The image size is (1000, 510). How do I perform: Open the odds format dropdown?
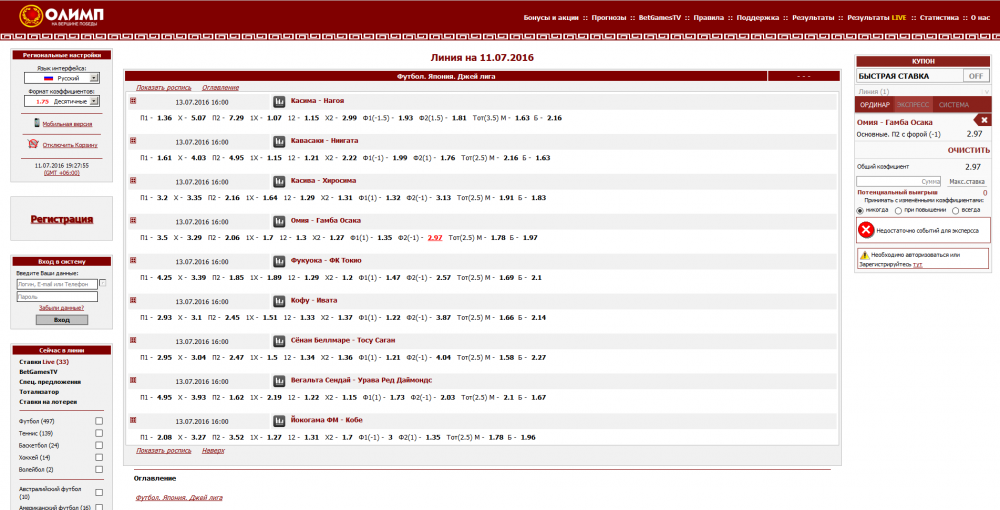pos(94,101)
